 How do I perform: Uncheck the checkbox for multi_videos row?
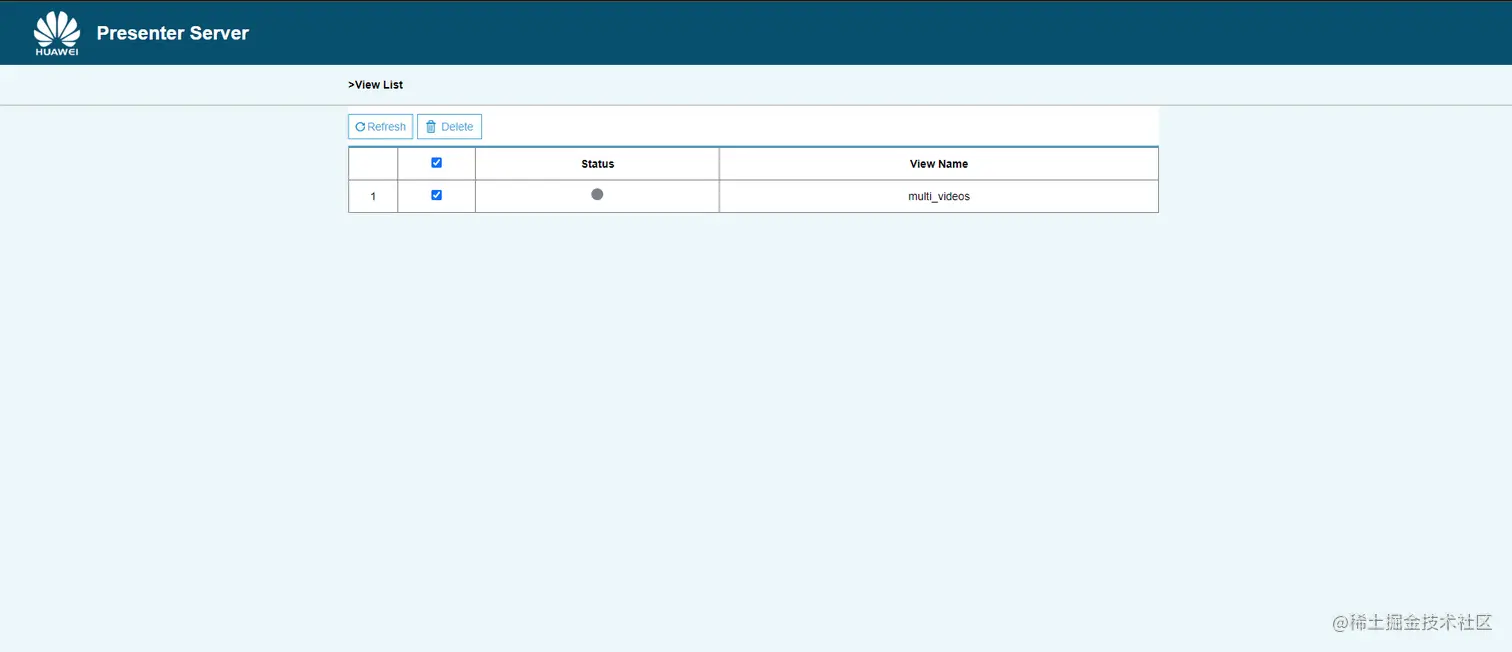(x=436, y=195)
